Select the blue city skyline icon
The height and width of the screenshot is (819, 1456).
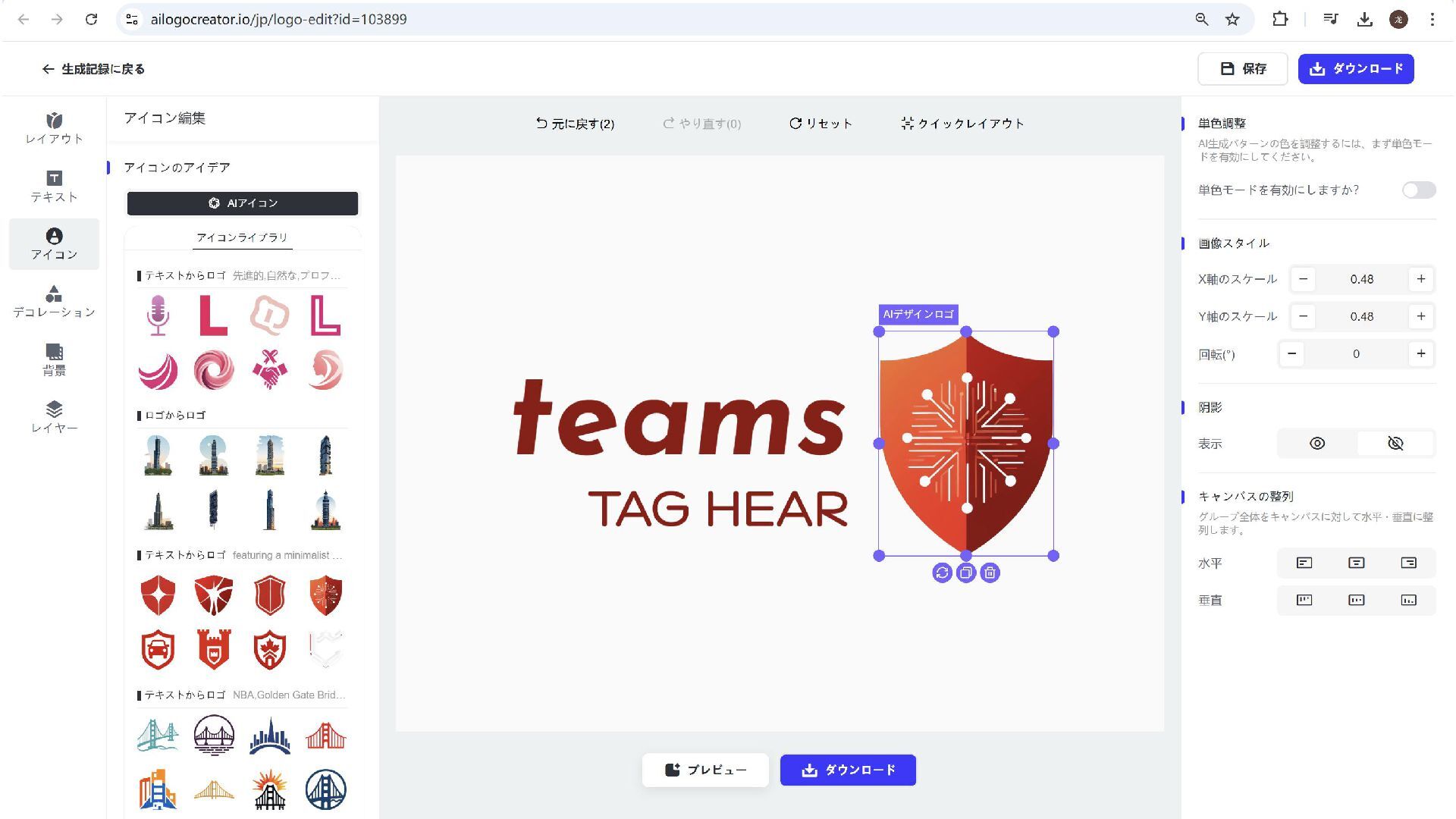269,736
